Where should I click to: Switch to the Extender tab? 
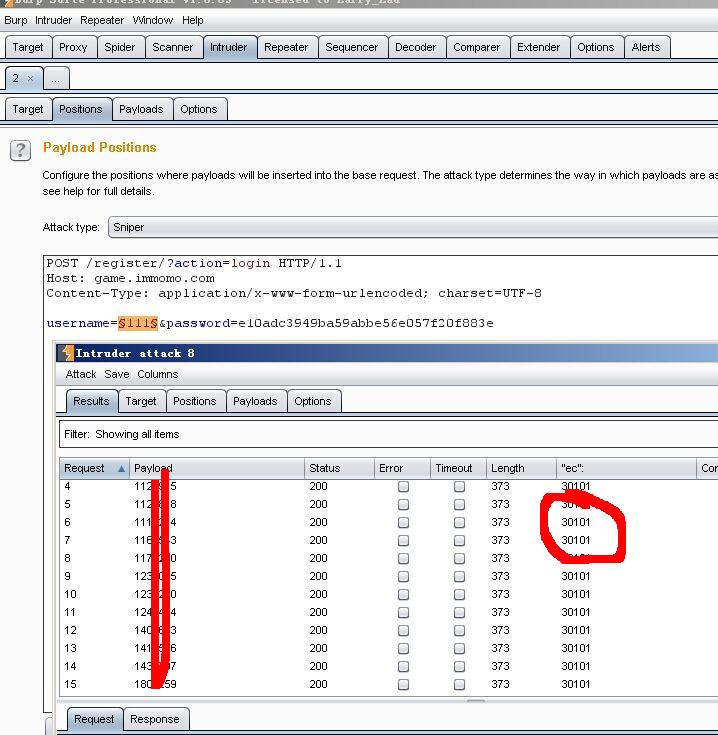pyautogui.click(x=539, y=47)
